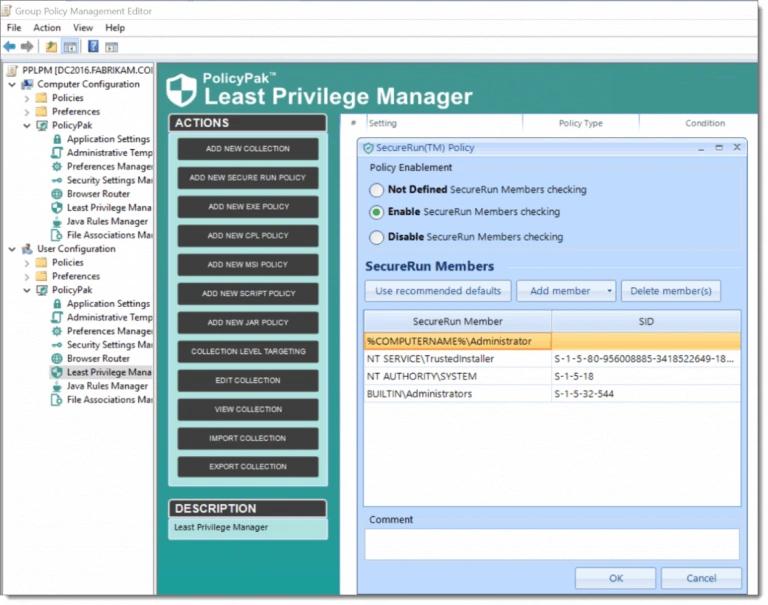Click Collection Level Targeting button
This screenshot has width=768, height=605.
(248, 351)
